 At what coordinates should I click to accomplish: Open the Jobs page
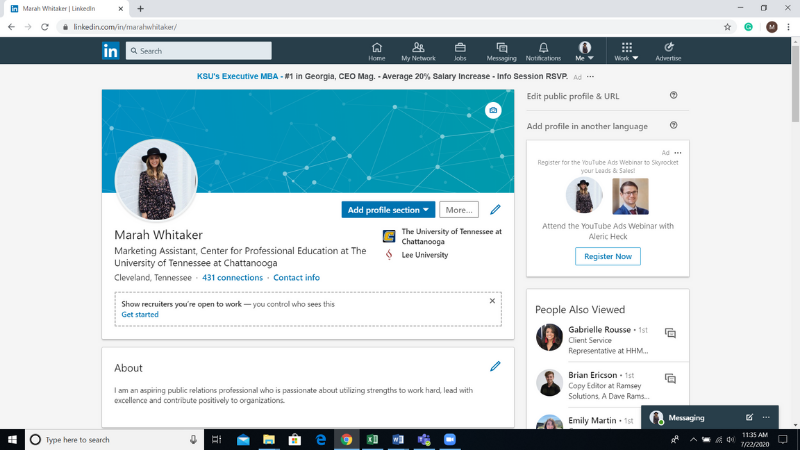click(x=460, y=52)
